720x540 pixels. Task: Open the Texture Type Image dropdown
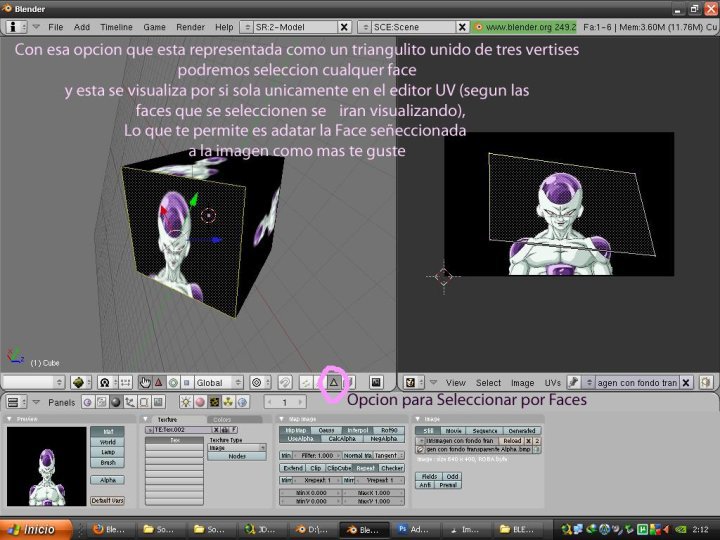[x=237, y=447]
